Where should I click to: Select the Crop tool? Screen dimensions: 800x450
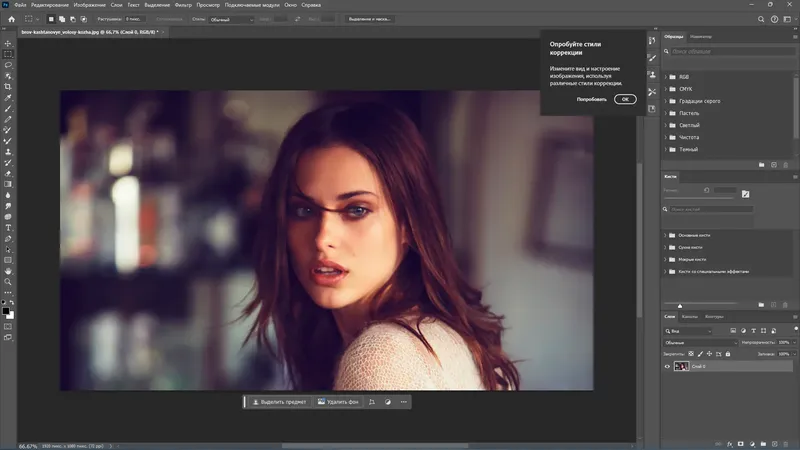8,87
